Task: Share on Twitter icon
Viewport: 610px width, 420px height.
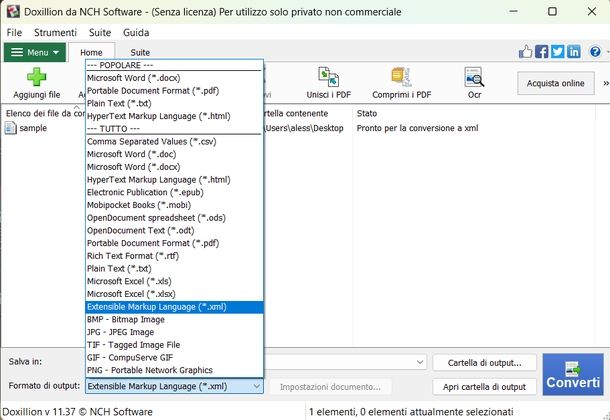Action: coord(557,51)
